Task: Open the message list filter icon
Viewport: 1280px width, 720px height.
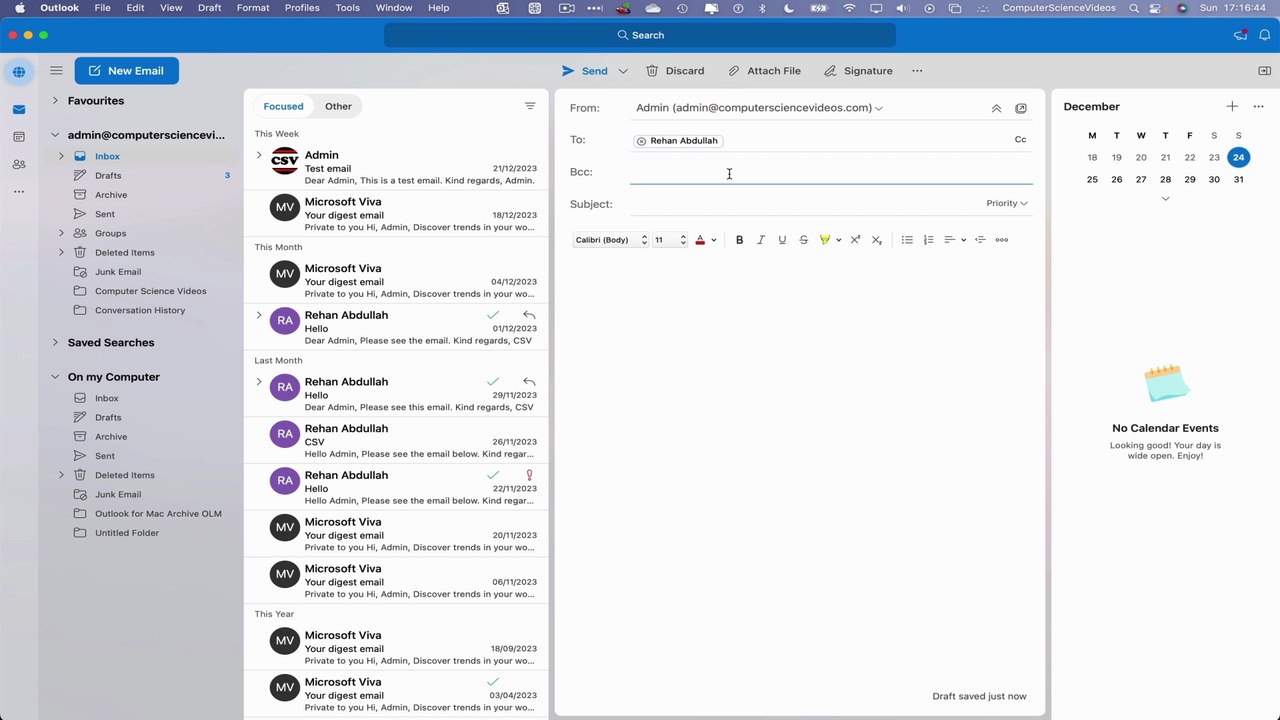Action: pyautogui.click(x=530, y=106)
